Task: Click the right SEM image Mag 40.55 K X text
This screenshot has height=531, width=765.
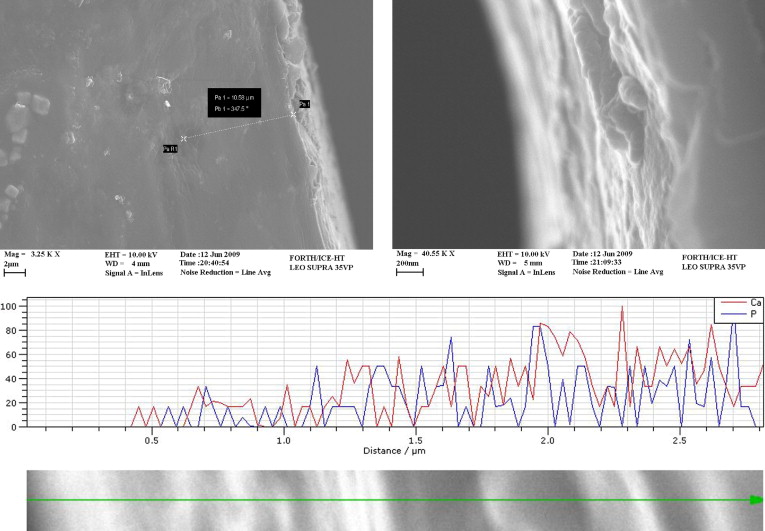Action: click(427, 254)
